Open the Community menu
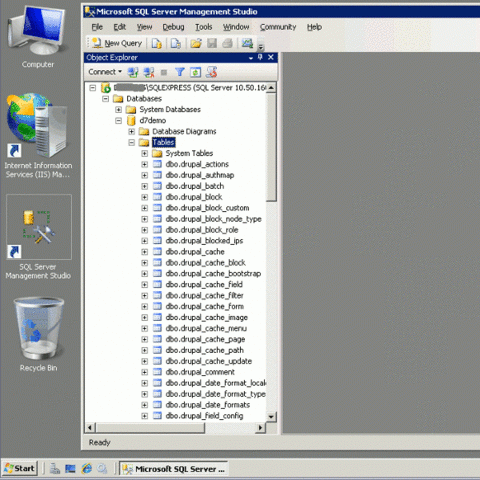The width and height of the screenshot is (480, 480). click(x=278, y=27)
